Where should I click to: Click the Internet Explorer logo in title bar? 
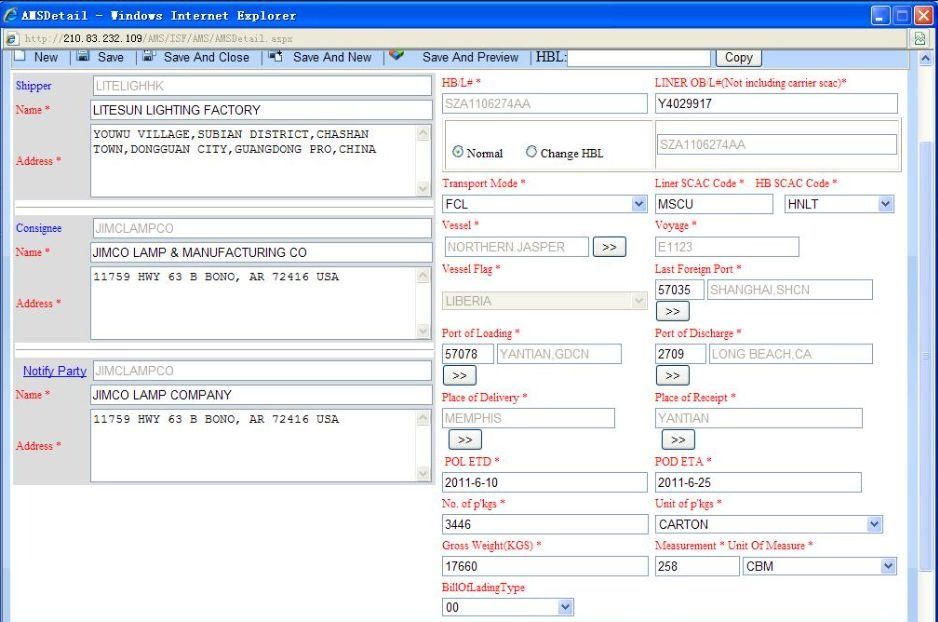click(x=10, y=14)
